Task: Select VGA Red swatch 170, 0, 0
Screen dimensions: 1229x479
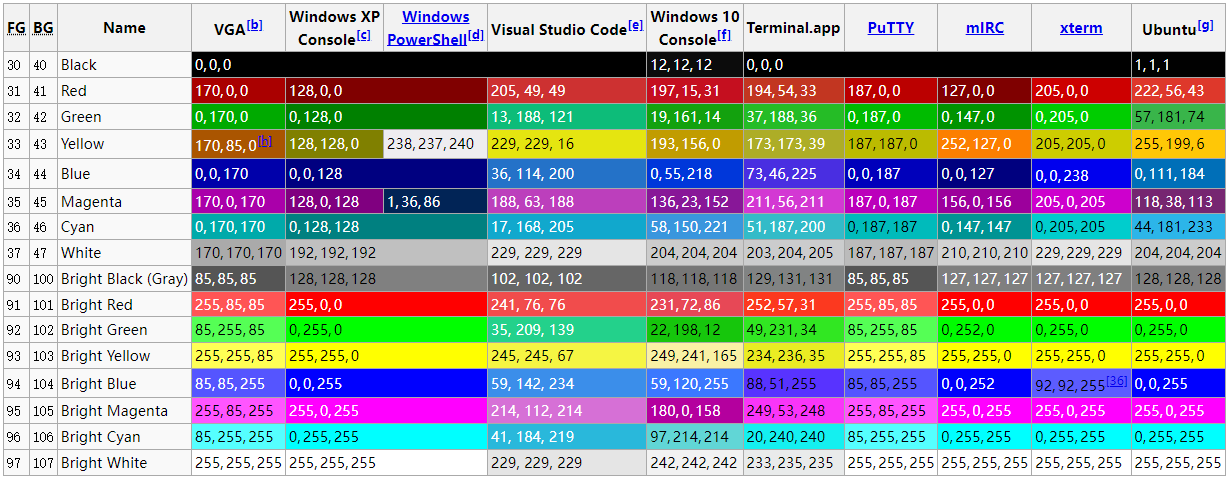Action: [x=239, y=91]
